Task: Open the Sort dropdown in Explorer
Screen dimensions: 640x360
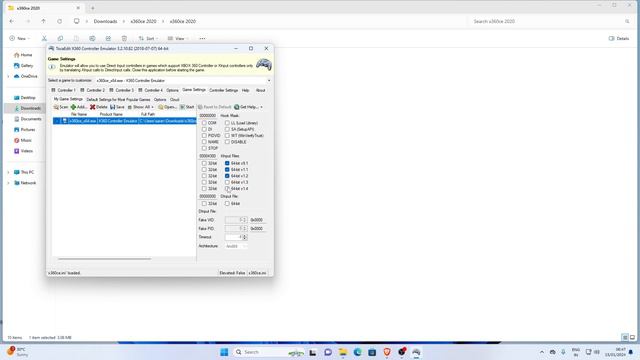Action: 148,38
